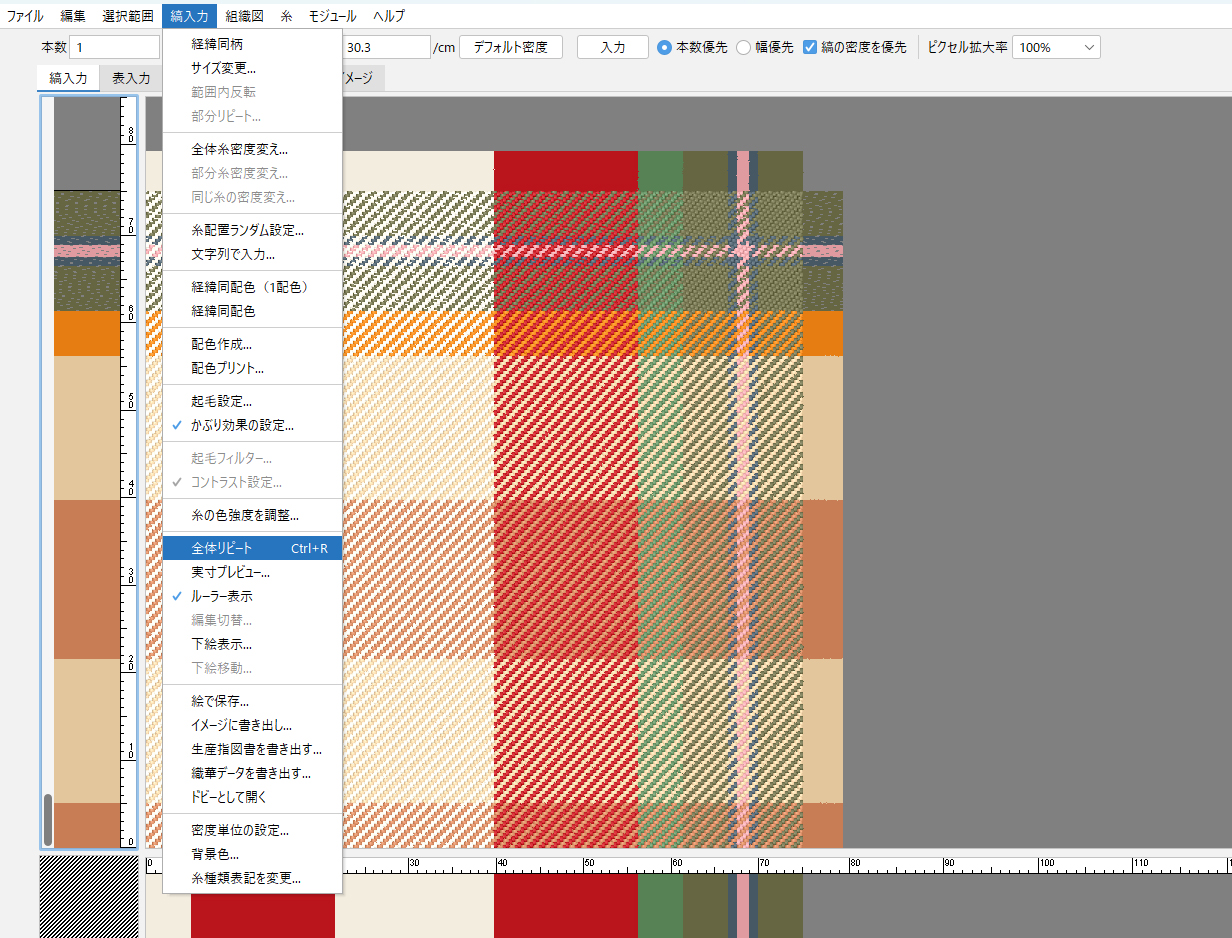The width and height of the screenshot is (1232, 938).
Task: Open the モジュール menu
Action: pyautogui.click(x=332, y=16)
